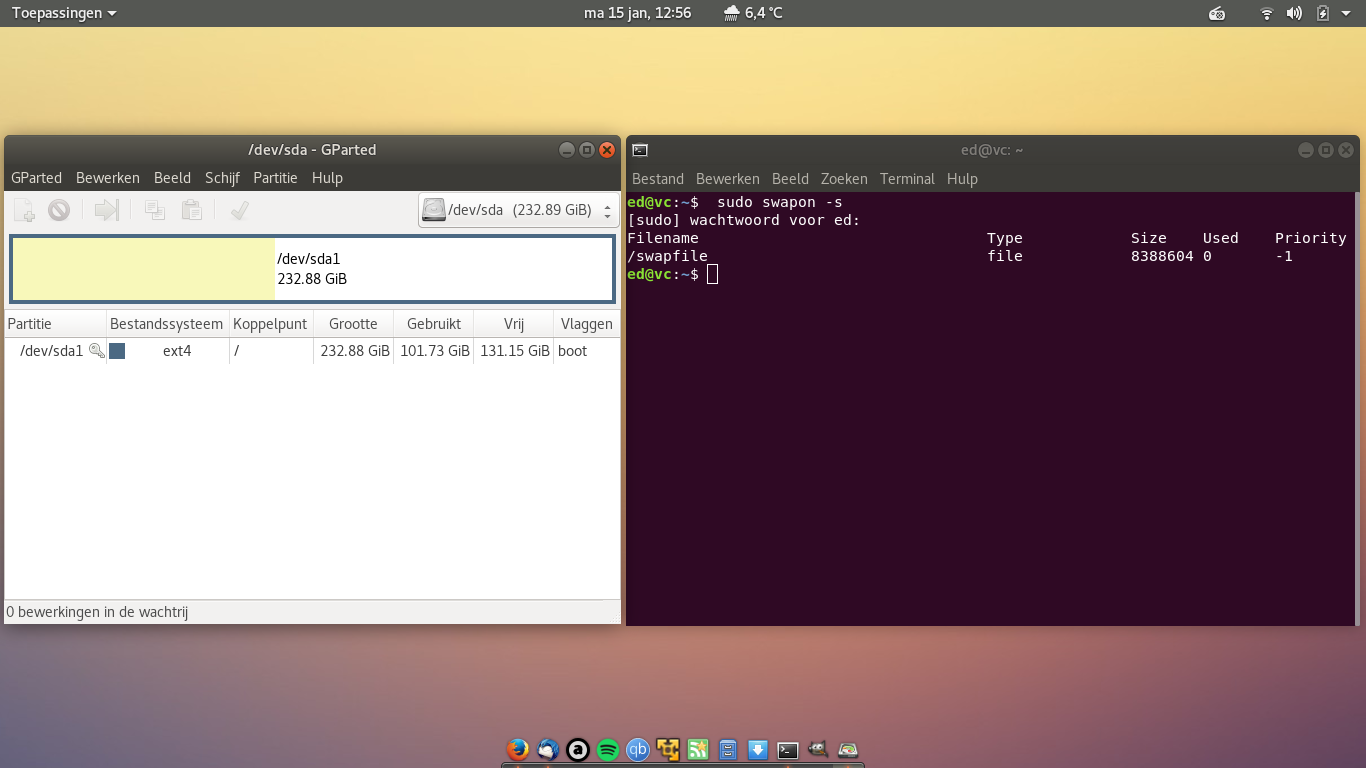Image resolution: width=1366 pixels, height=768 pixels.
Task: Click the blue download arrow dock icon
Action: [758, 749]
